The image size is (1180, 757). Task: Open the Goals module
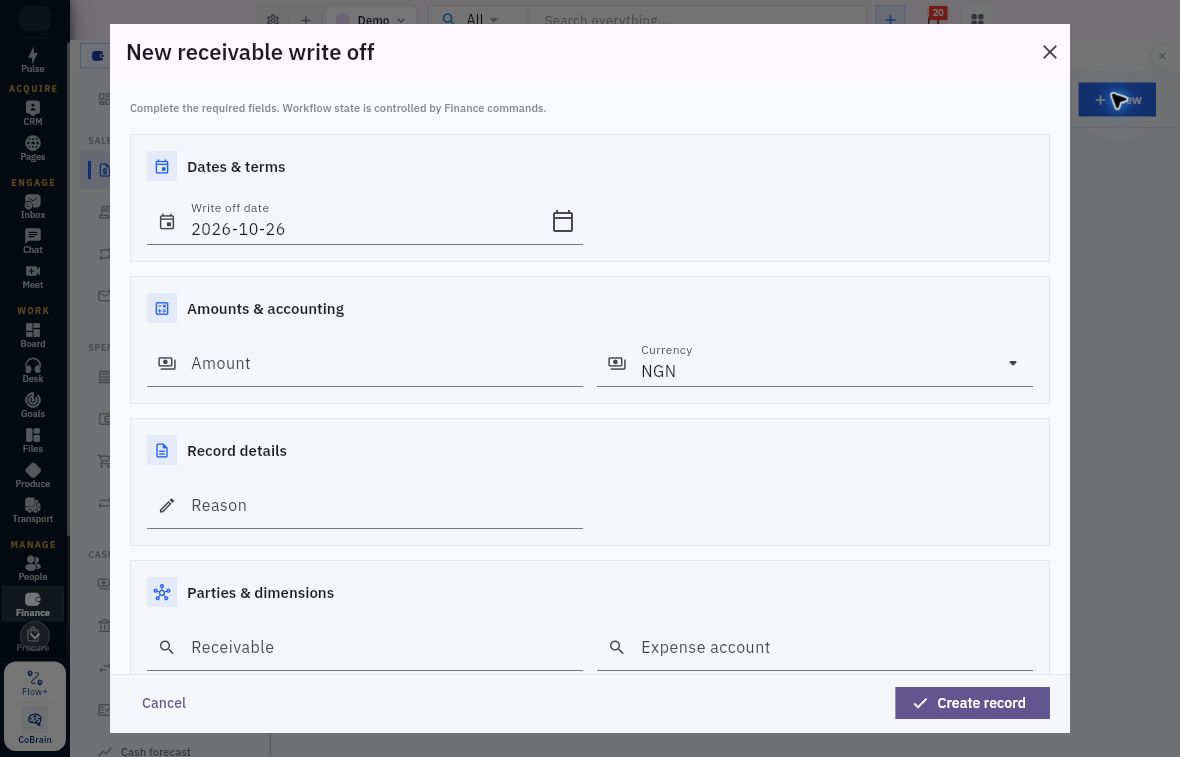point(32,406)
